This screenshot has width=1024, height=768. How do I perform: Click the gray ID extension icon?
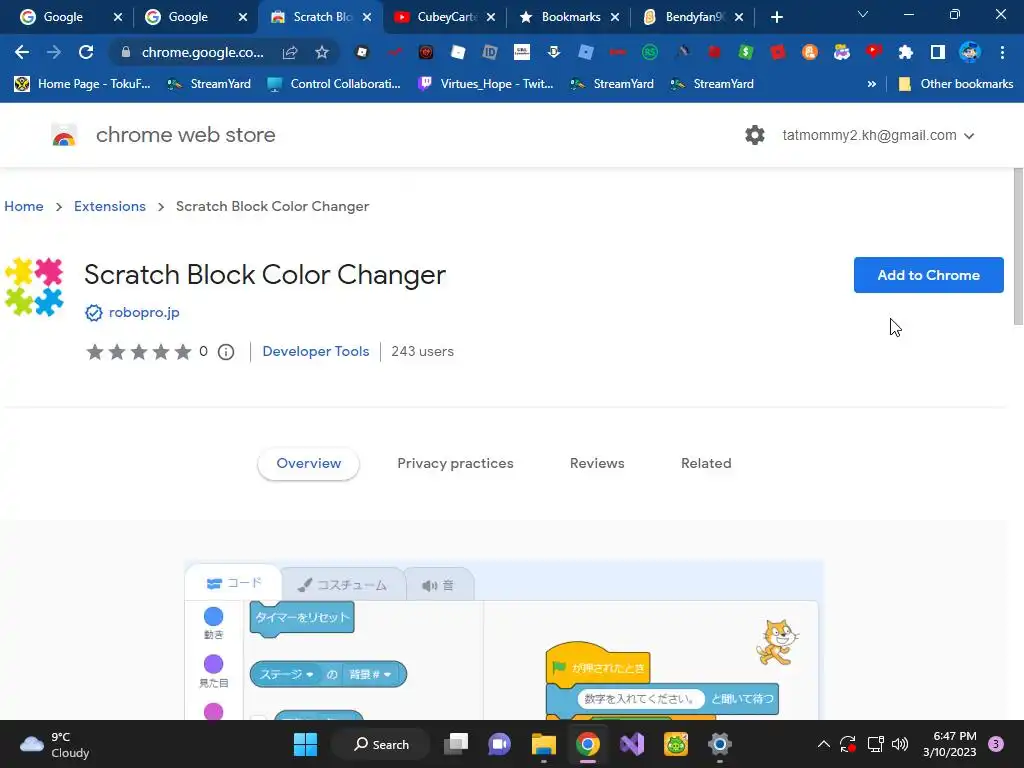[490, 52]
